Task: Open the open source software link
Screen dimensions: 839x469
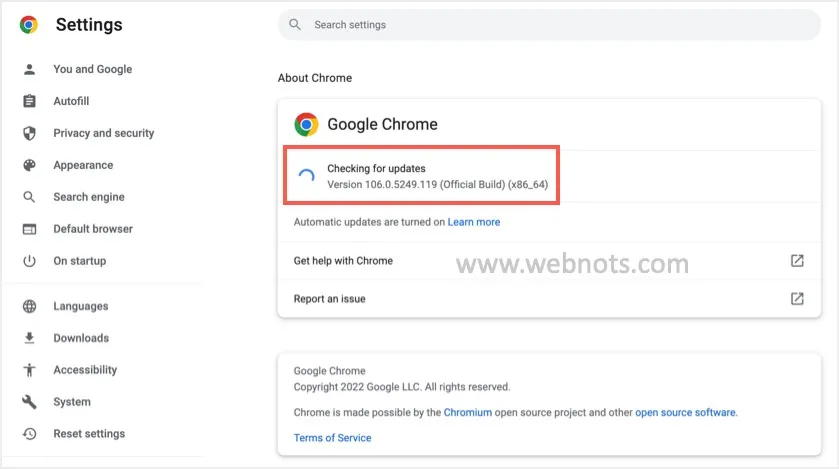Action: (x=685, y=412)
